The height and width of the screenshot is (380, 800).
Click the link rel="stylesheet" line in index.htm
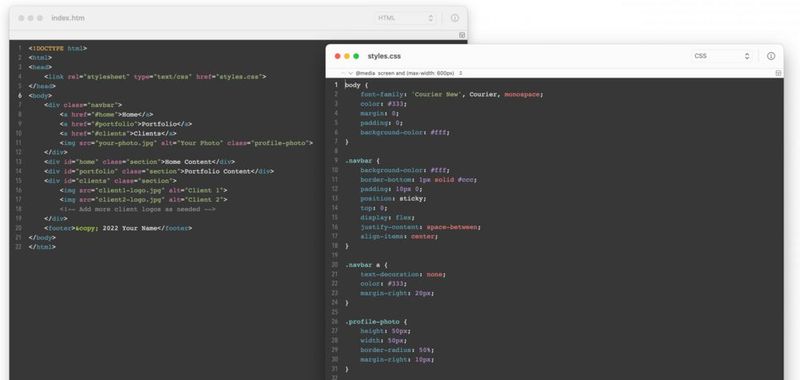click(155, 77)
